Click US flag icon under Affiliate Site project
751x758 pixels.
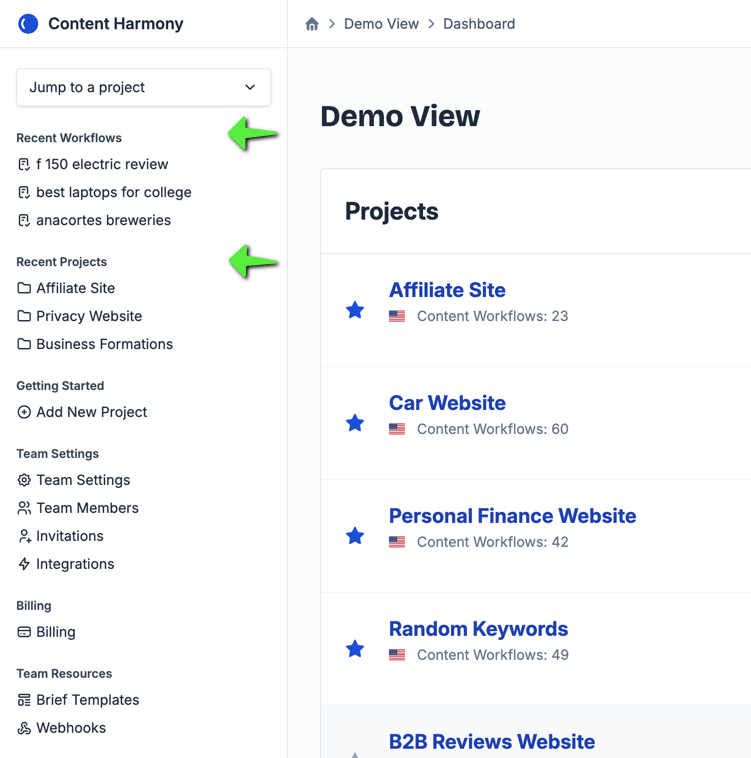point(397,316)
